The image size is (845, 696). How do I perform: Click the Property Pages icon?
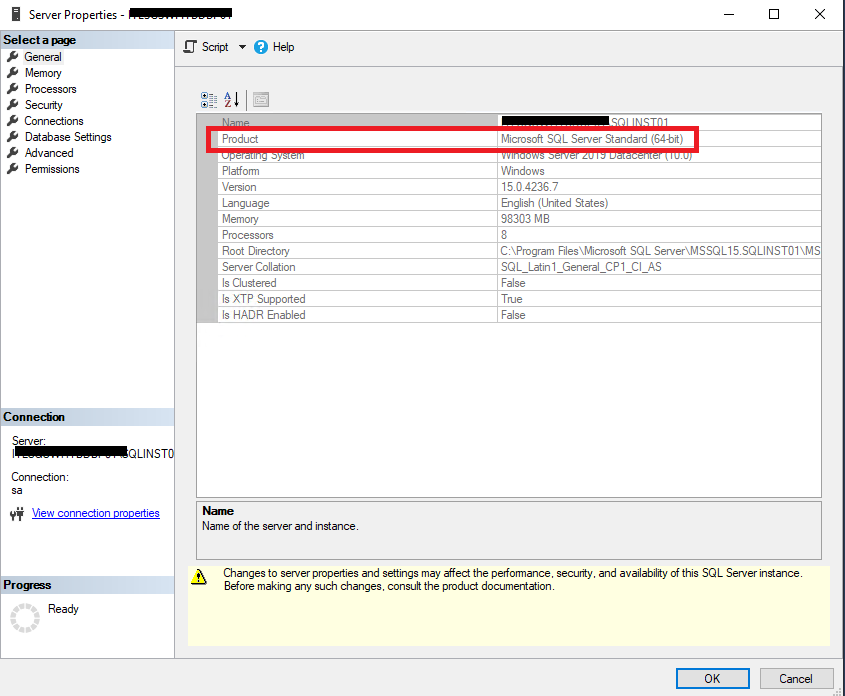coord(261,100)
